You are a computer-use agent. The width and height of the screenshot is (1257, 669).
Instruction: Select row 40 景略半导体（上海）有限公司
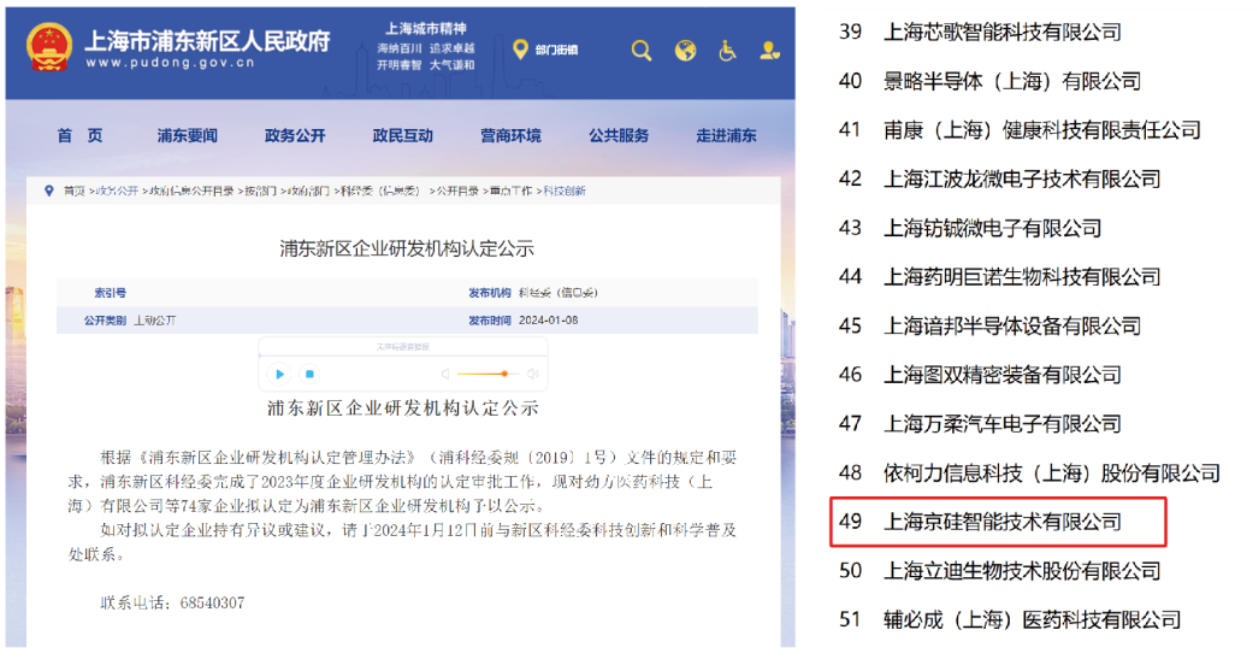coord(990,81)
